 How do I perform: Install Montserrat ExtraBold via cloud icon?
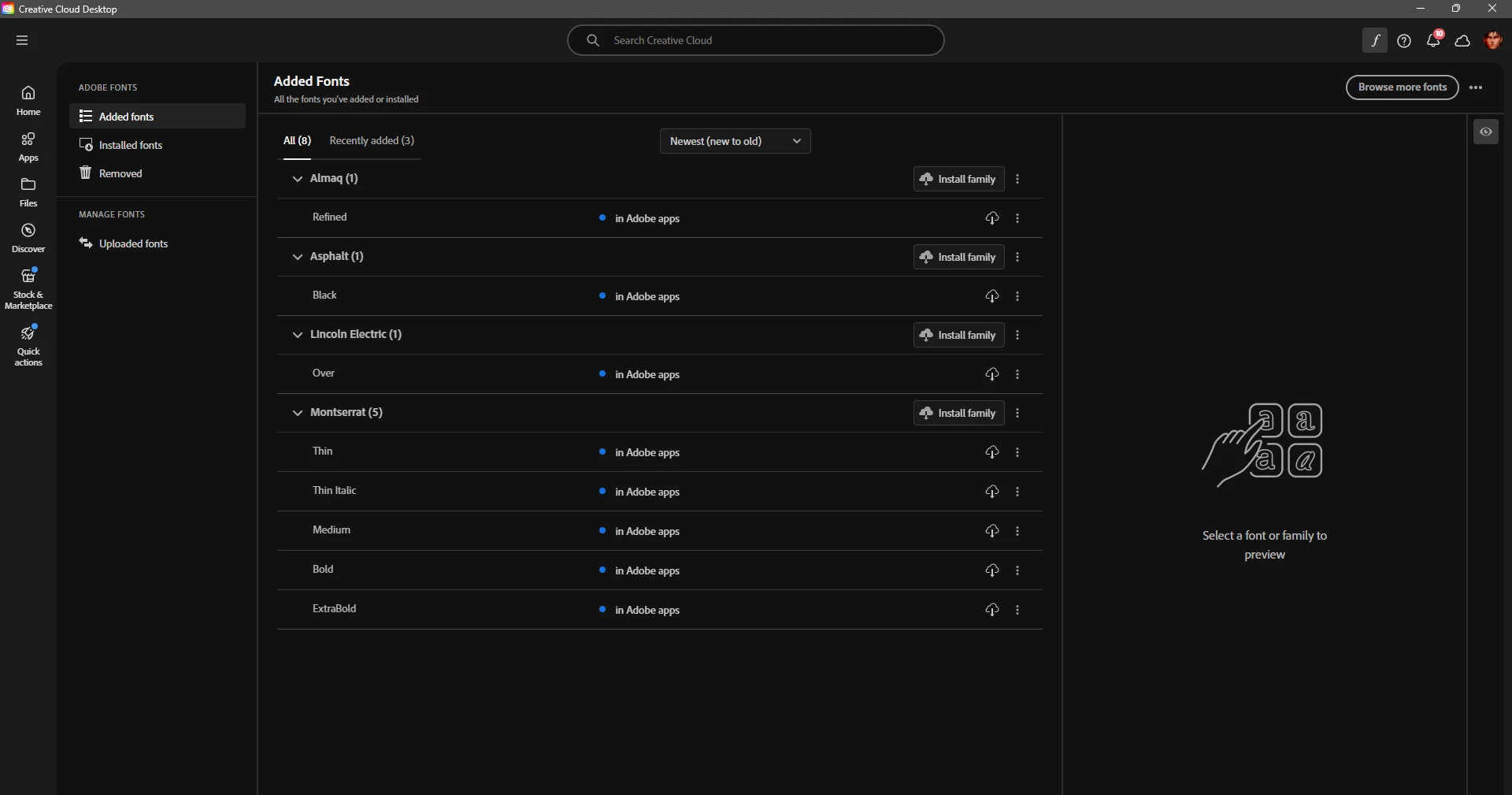point(992,610)
